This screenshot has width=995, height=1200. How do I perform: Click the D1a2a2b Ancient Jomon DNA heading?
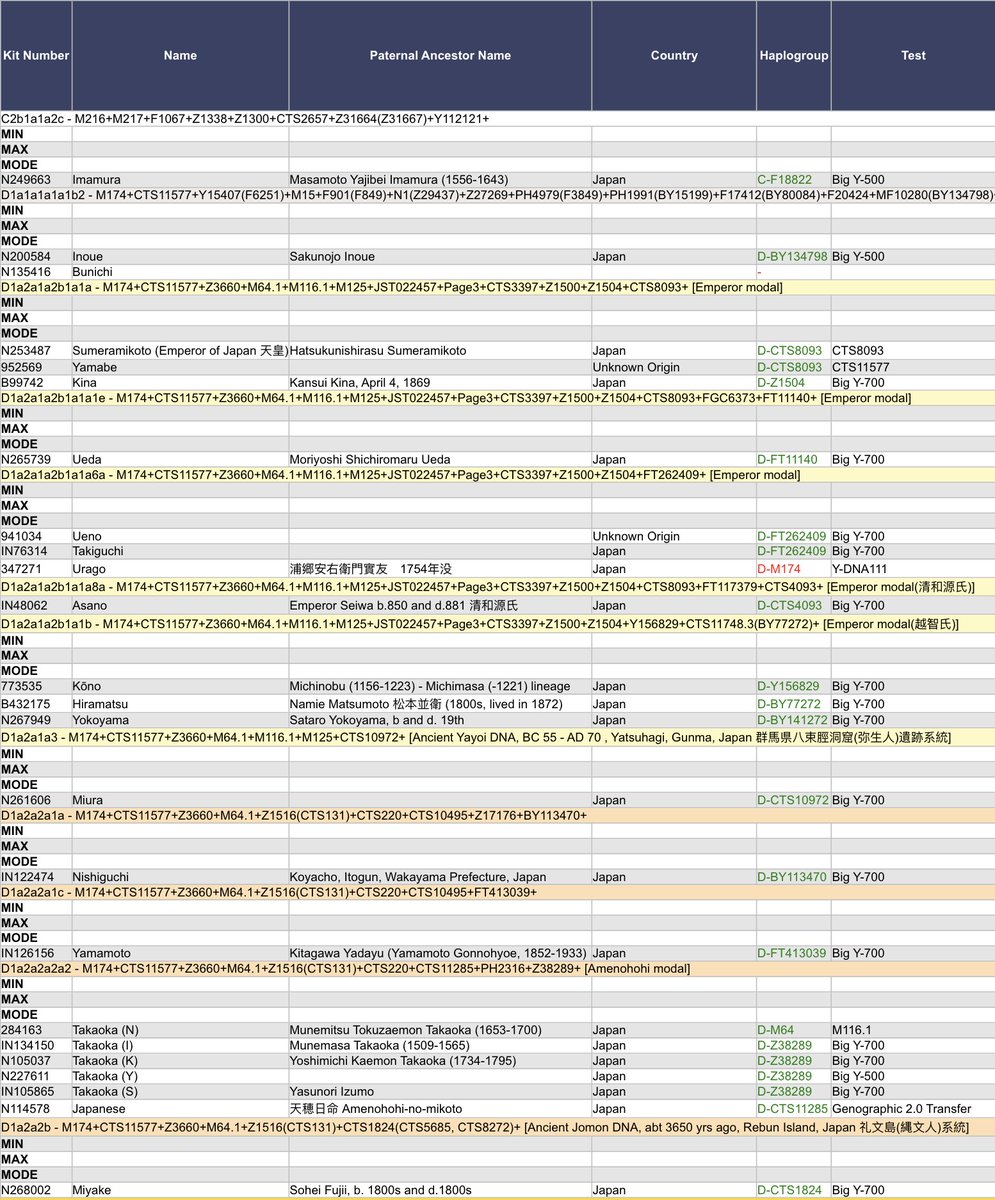pyautogui.click(x=497, y=1127)
